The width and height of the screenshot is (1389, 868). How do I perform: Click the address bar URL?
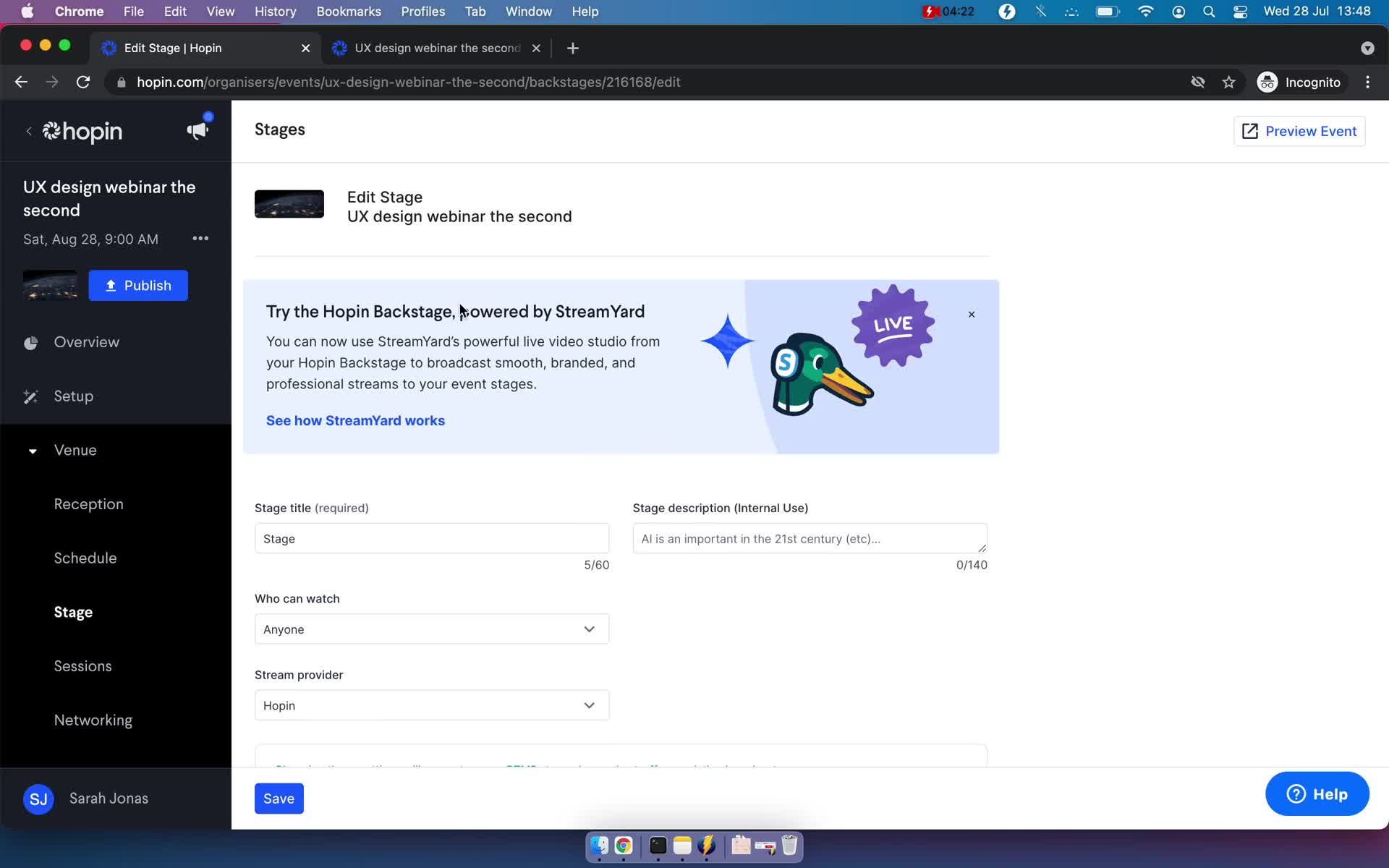coord(409,82)
